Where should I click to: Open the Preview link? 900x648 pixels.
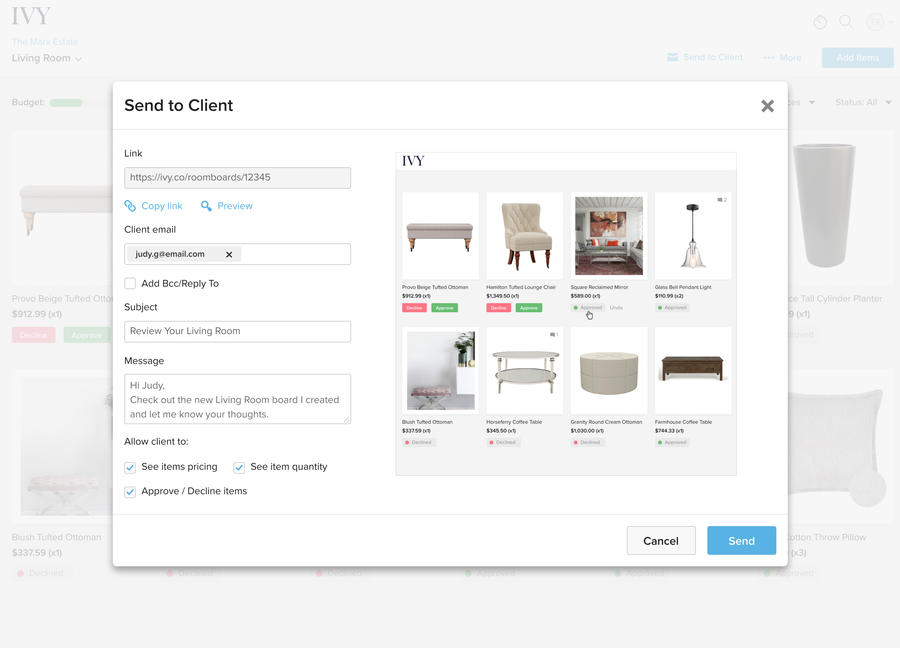click(235, 205)
